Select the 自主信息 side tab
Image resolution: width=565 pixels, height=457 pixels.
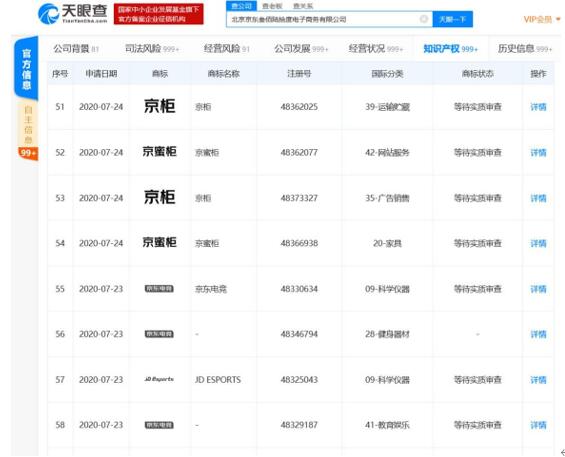pos(28,124)
